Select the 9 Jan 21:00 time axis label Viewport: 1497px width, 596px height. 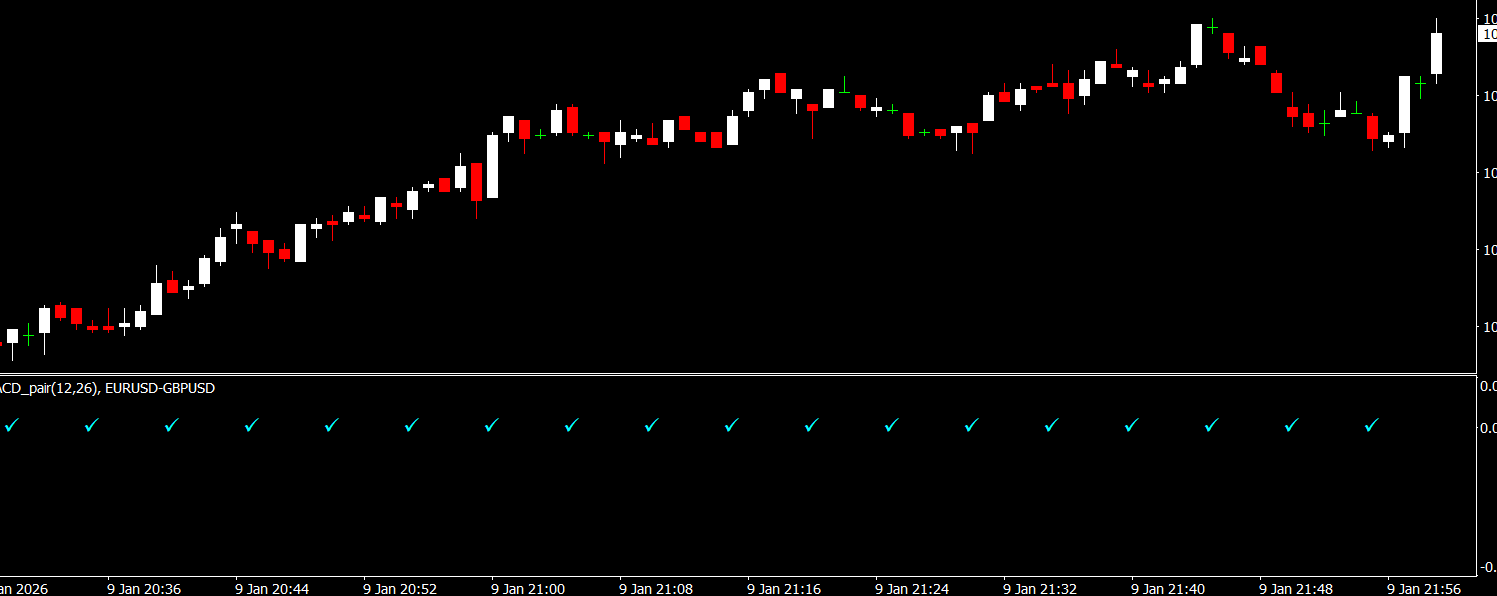[x=528, y=588]
